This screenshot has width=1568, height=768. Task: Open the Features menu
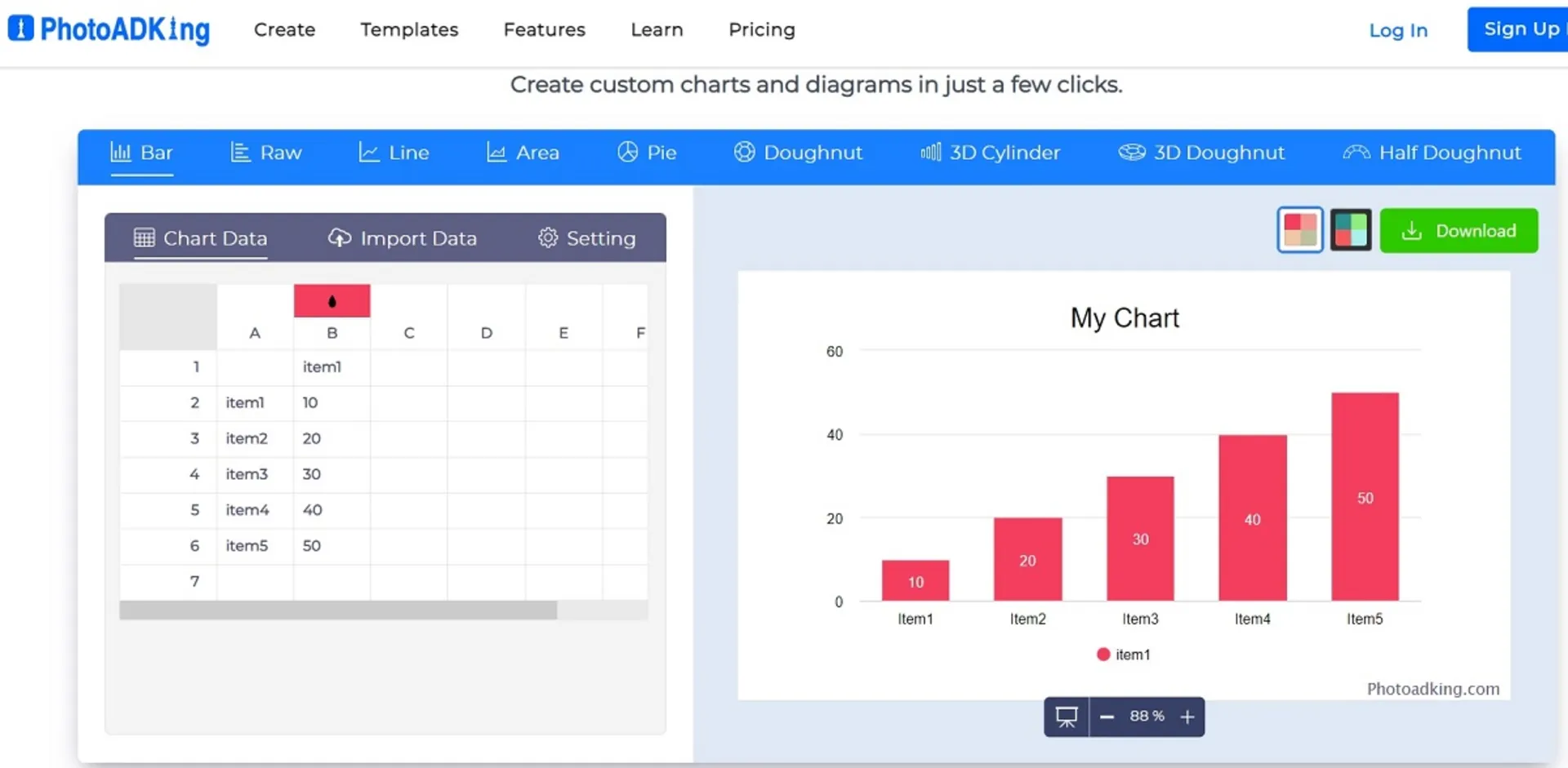tap(544, 30)
